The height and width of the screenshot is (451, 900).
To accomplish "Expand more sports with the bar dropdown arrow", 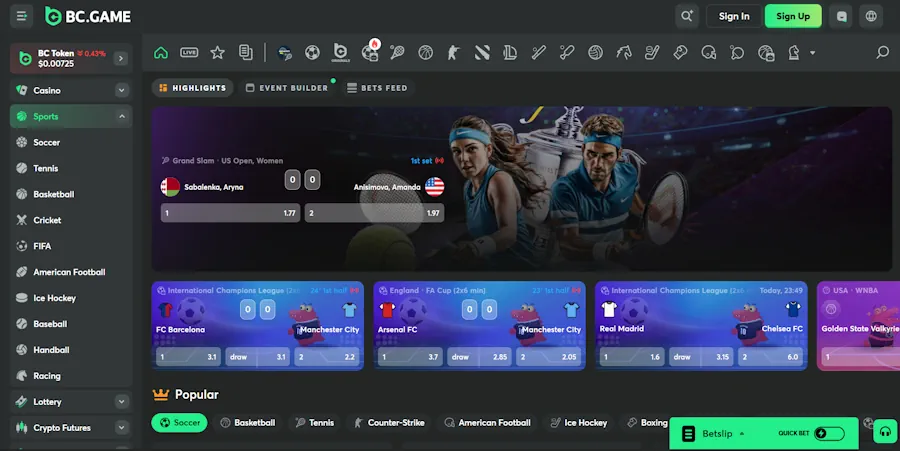I will pyautogui.click(x=812, y=53).
